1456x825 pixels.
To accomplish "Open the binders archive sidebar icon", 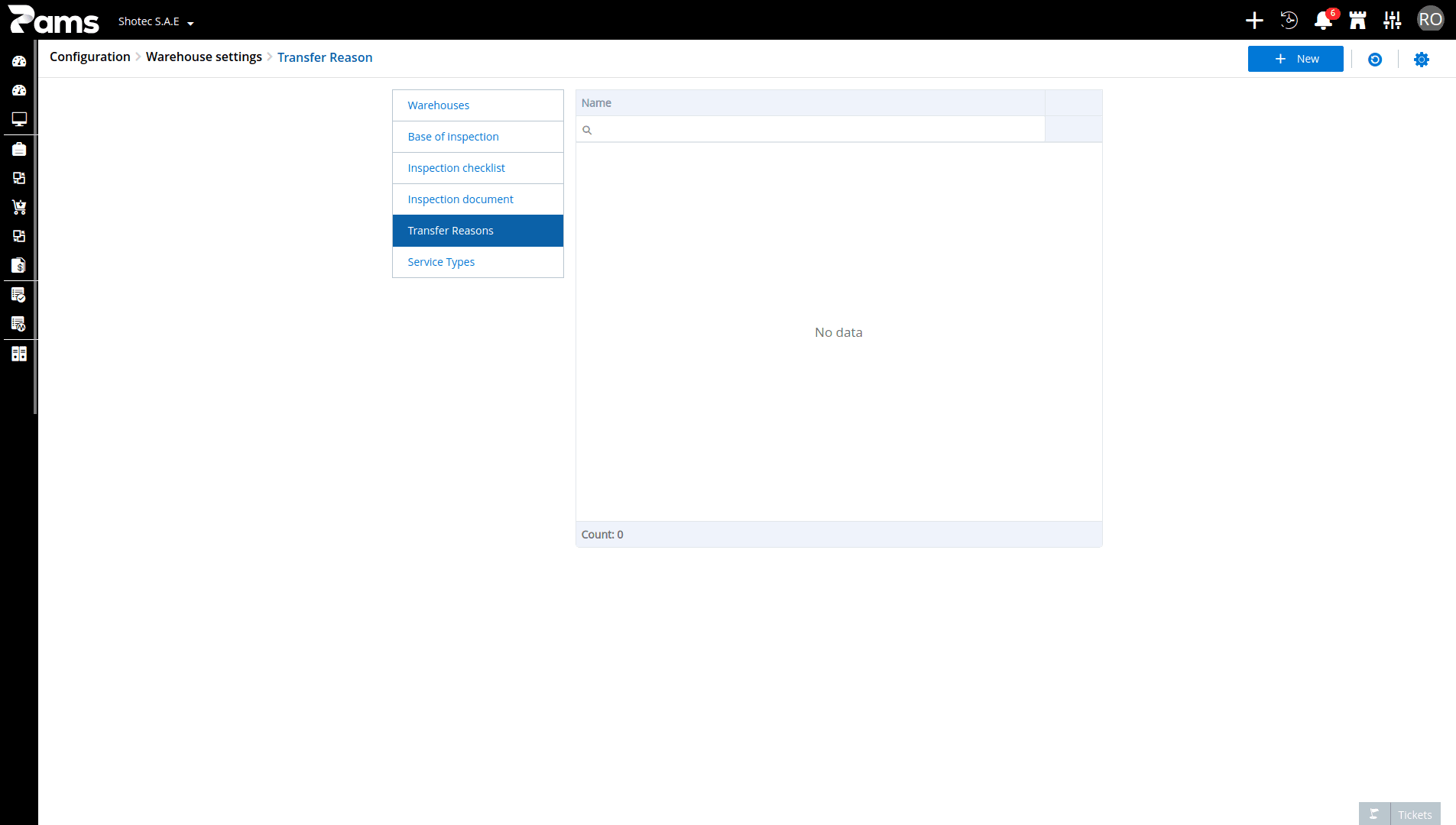I will pyautogui.click(x=19, y=354).
